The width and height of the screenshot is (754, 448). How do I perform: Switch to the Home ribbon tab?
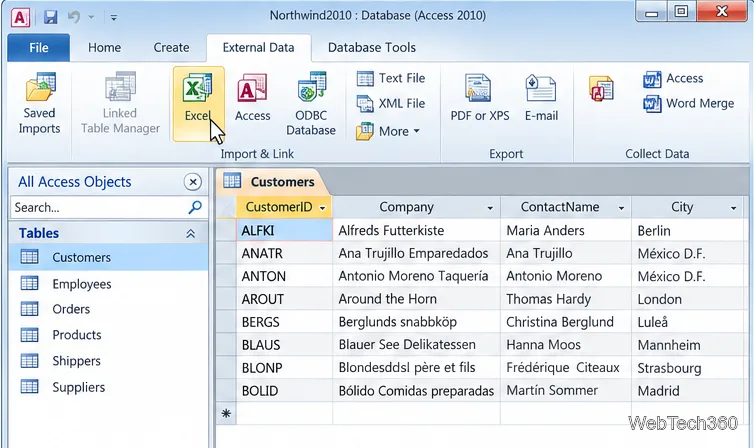[x=104, y=48]
